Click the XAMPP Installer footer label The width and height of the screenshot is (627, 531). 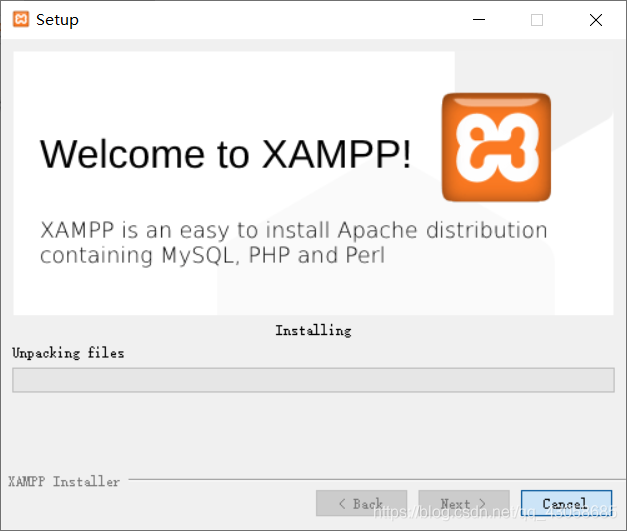(64, 481)
